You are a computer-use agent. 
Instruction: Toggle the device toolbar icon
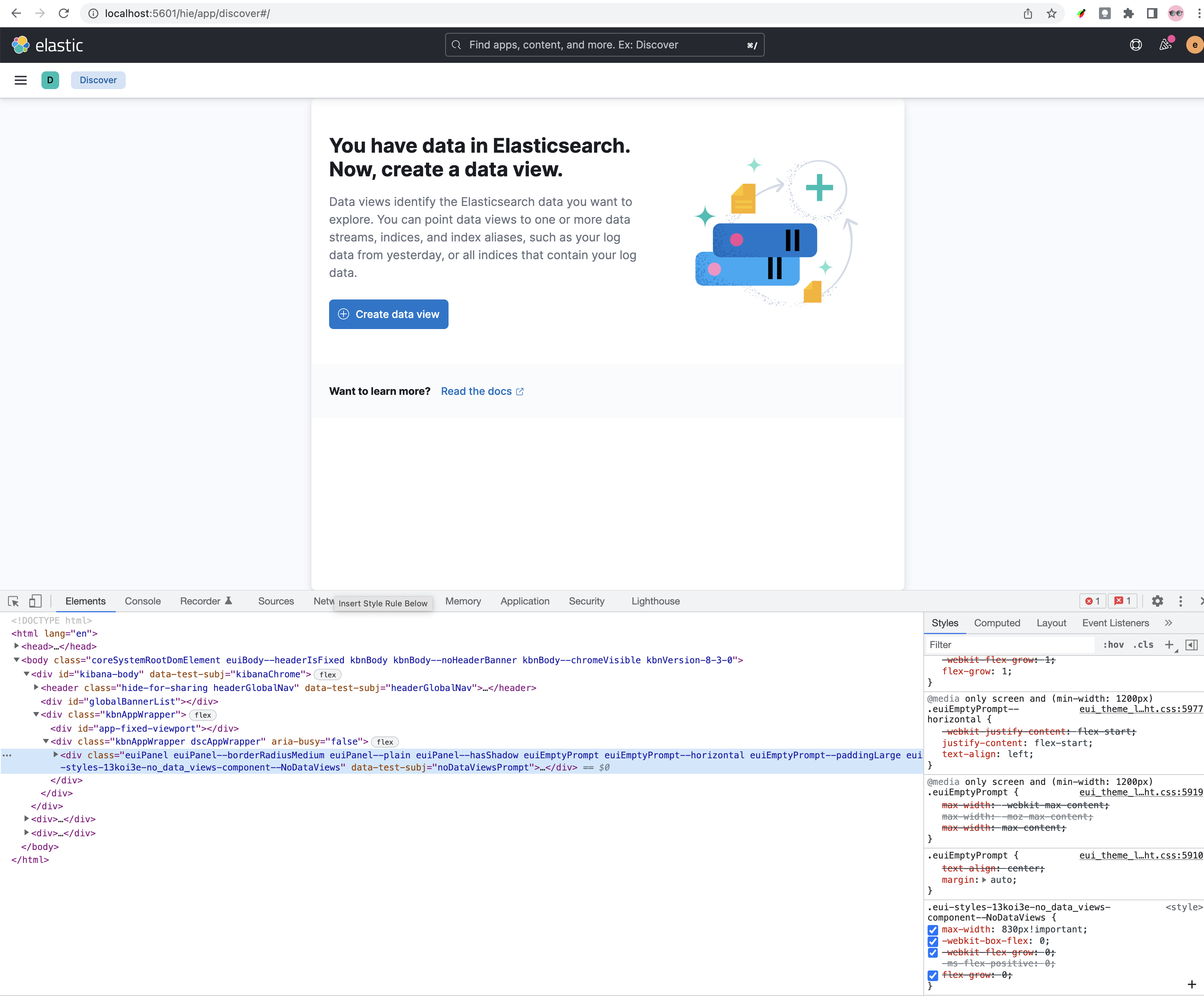coord(35,601)
